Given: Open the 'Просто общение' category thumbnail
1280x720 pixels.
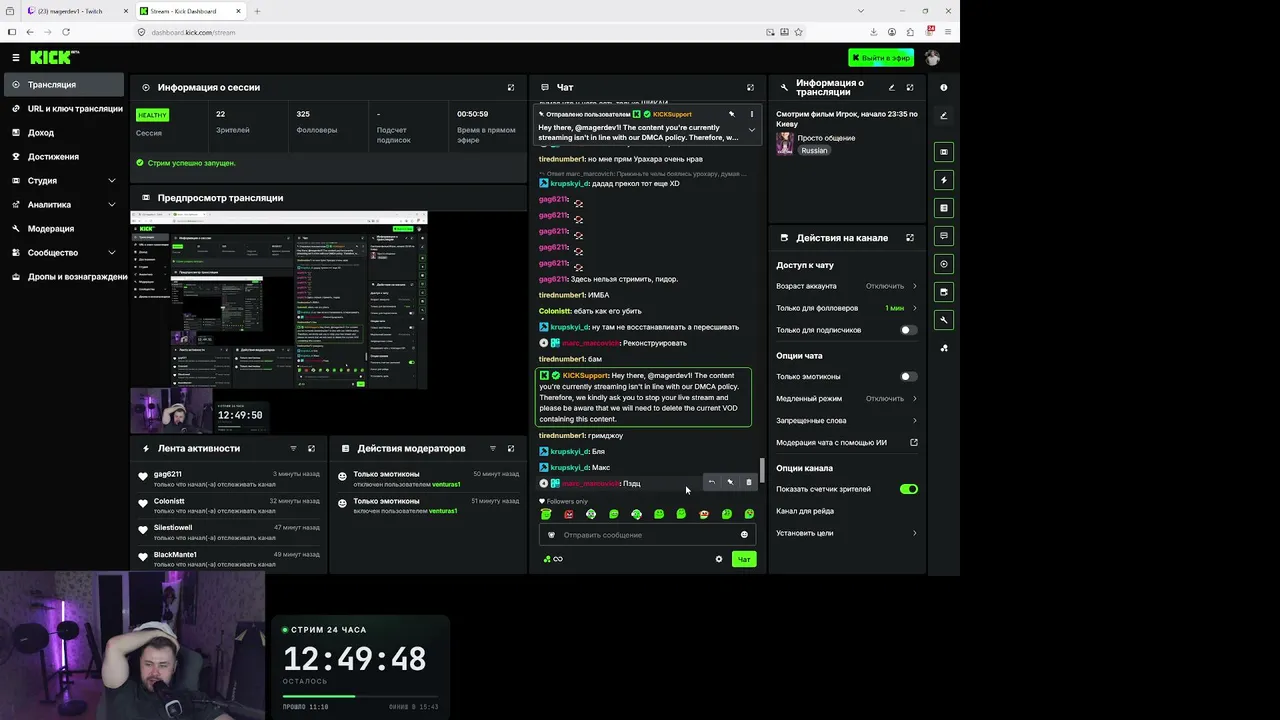Looking at the screenshot, I should coord(785,143).
